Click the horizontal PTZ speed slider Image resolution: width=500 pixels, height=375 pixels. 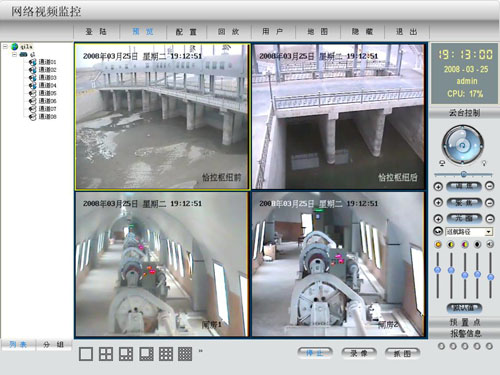tap(463, 174)
